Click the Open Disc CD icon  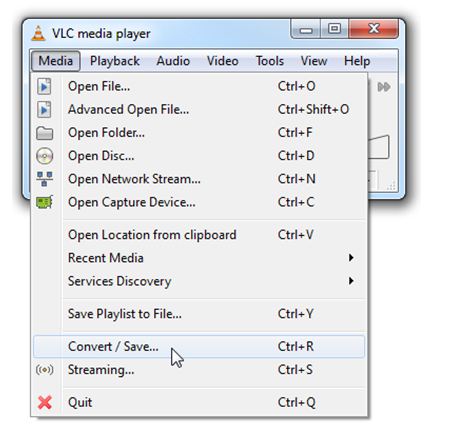pyautogui.click(x=44, y=156)
